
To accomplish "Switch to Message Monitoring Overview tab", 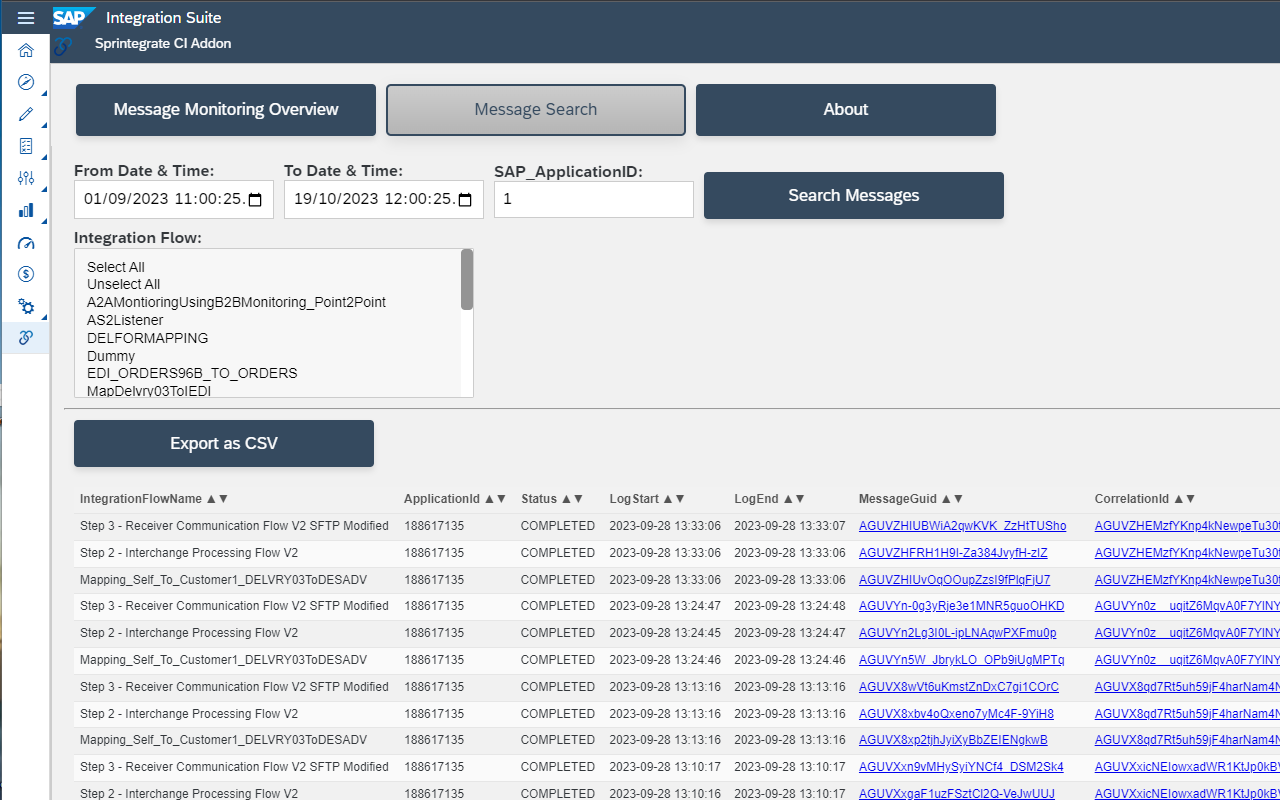I will [x=225, y=109].
